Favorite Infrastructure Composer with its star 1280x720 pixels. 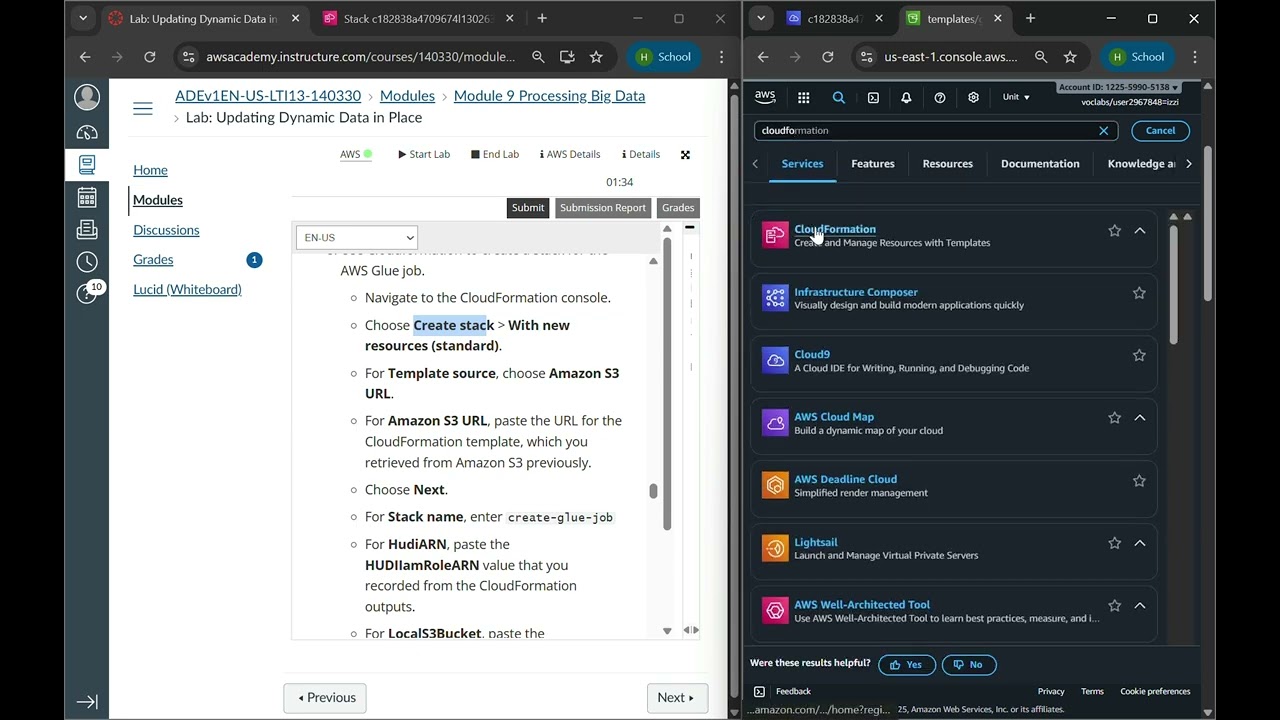pyautogui.click(x=1139, y=293)
